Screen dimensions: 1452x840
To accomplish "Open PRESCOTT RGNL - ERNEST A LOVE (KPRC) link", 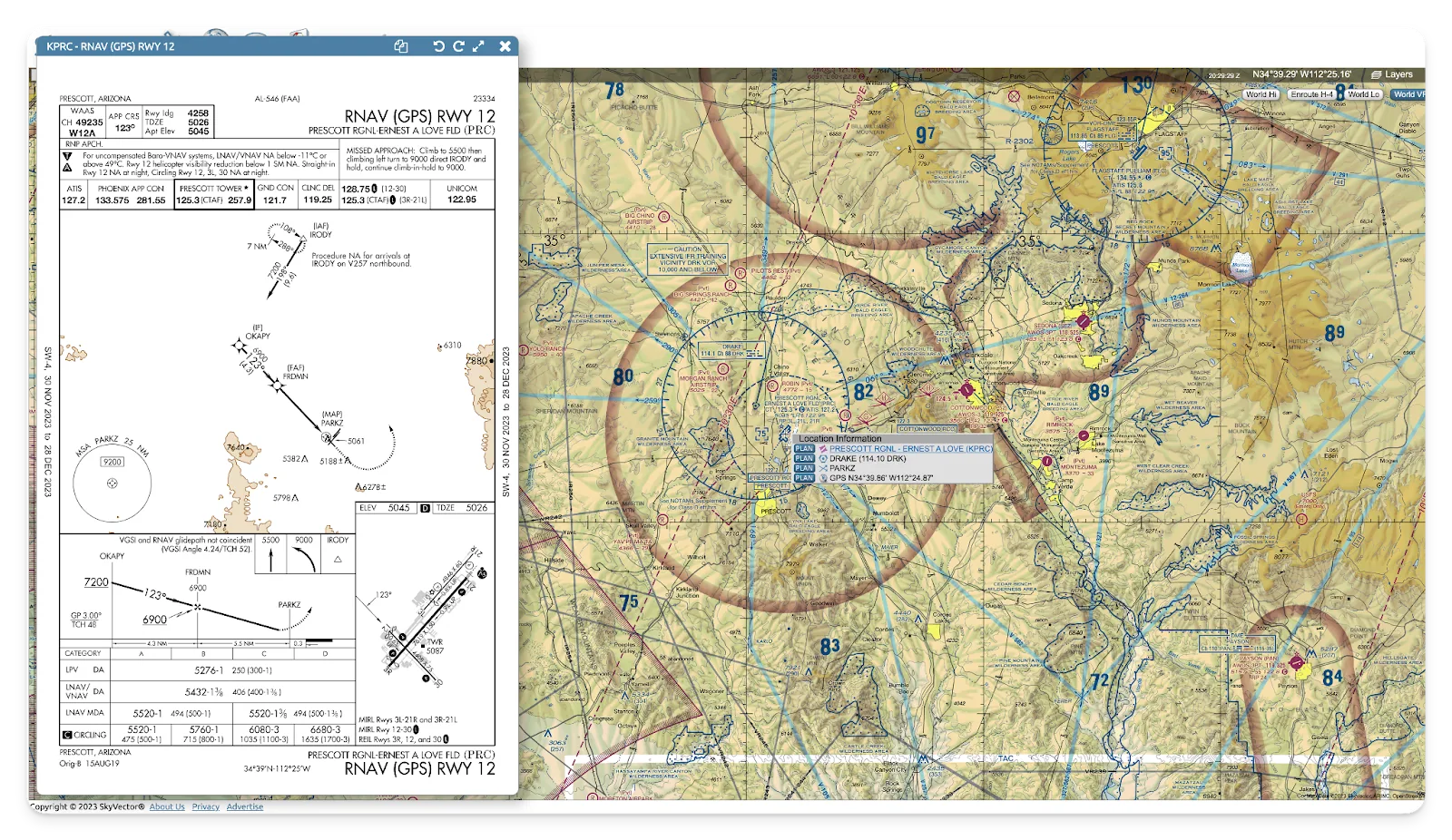I will (x=910, y=449).
